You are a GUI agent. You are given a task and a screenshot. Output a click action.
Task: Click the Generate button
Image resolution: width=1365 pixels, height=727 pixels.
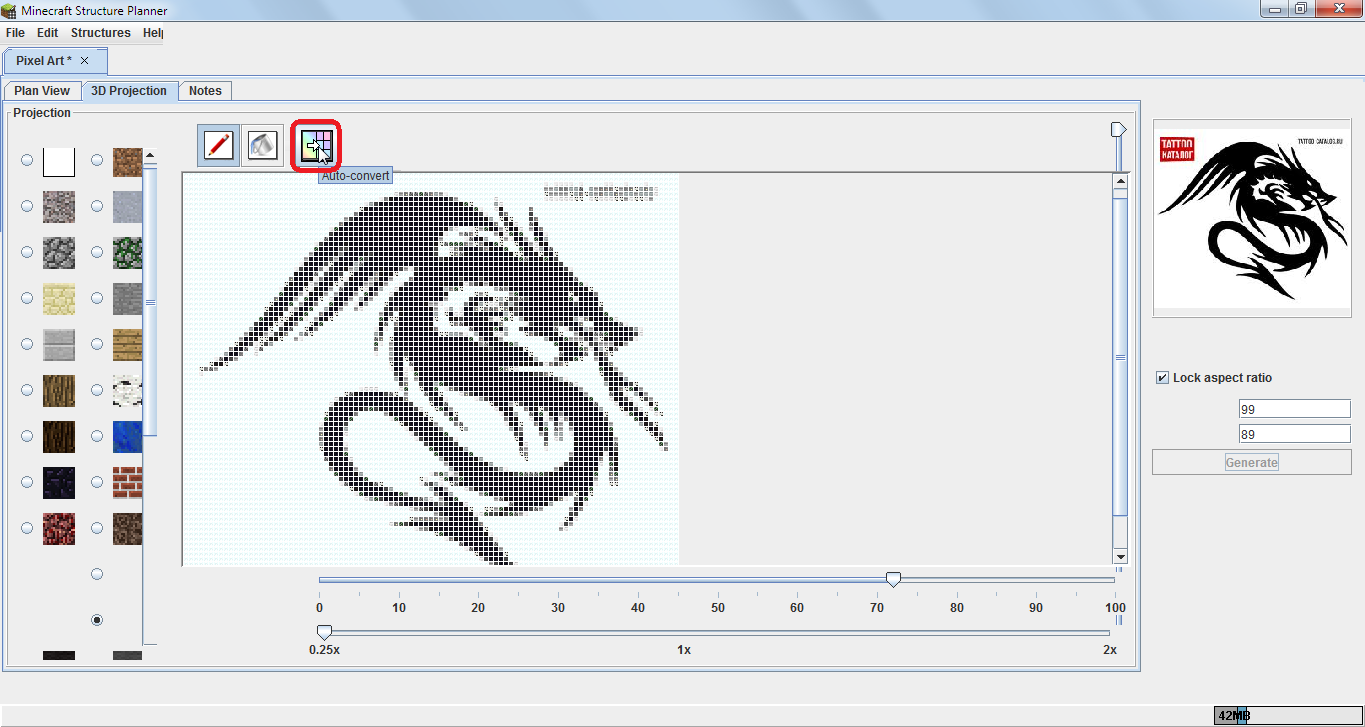click(1251, 463)
